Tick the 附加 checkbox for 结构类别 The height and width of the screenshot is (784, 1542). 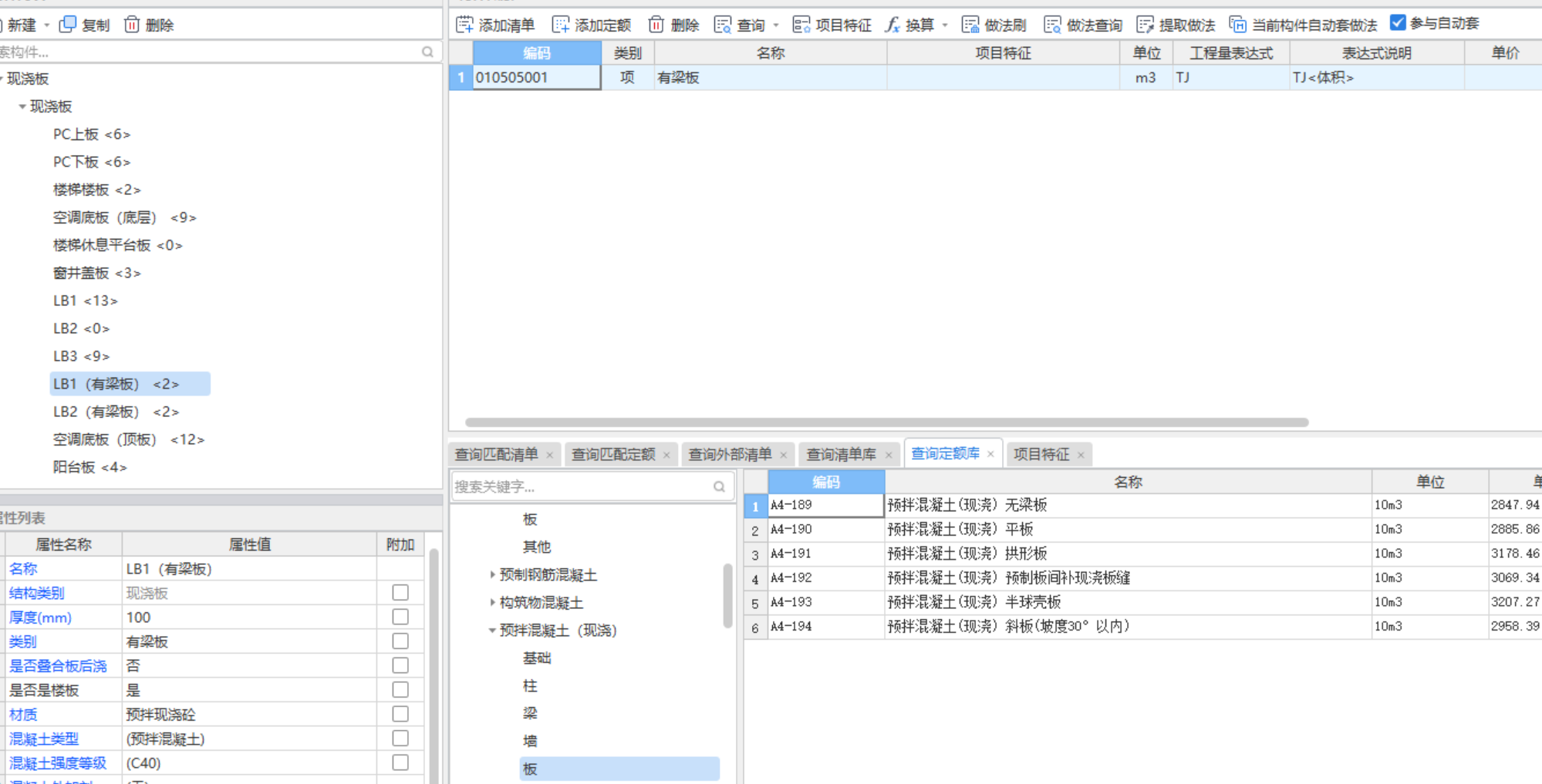coord(400,592)
